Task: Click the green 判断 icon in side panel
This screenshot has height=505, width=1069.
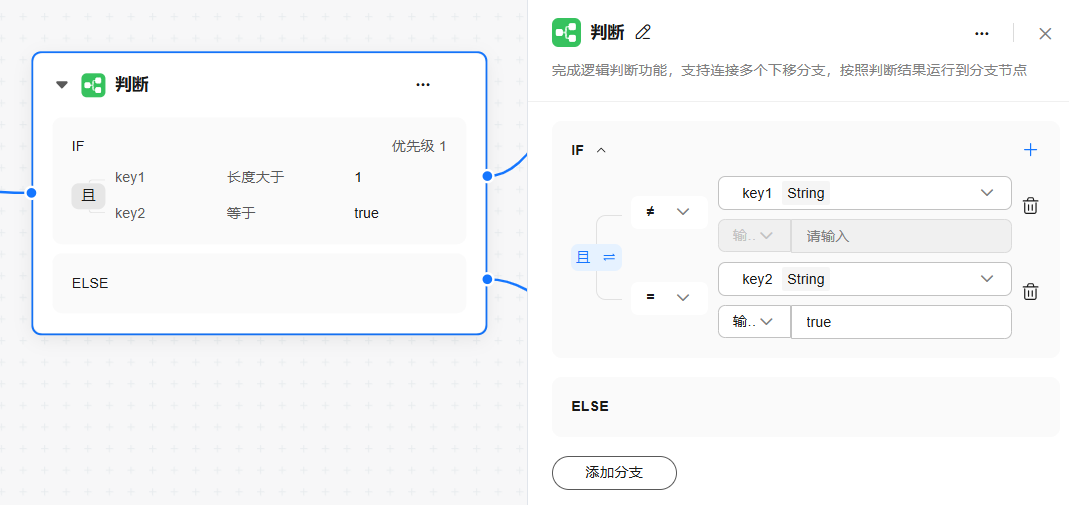Action: 566,33
